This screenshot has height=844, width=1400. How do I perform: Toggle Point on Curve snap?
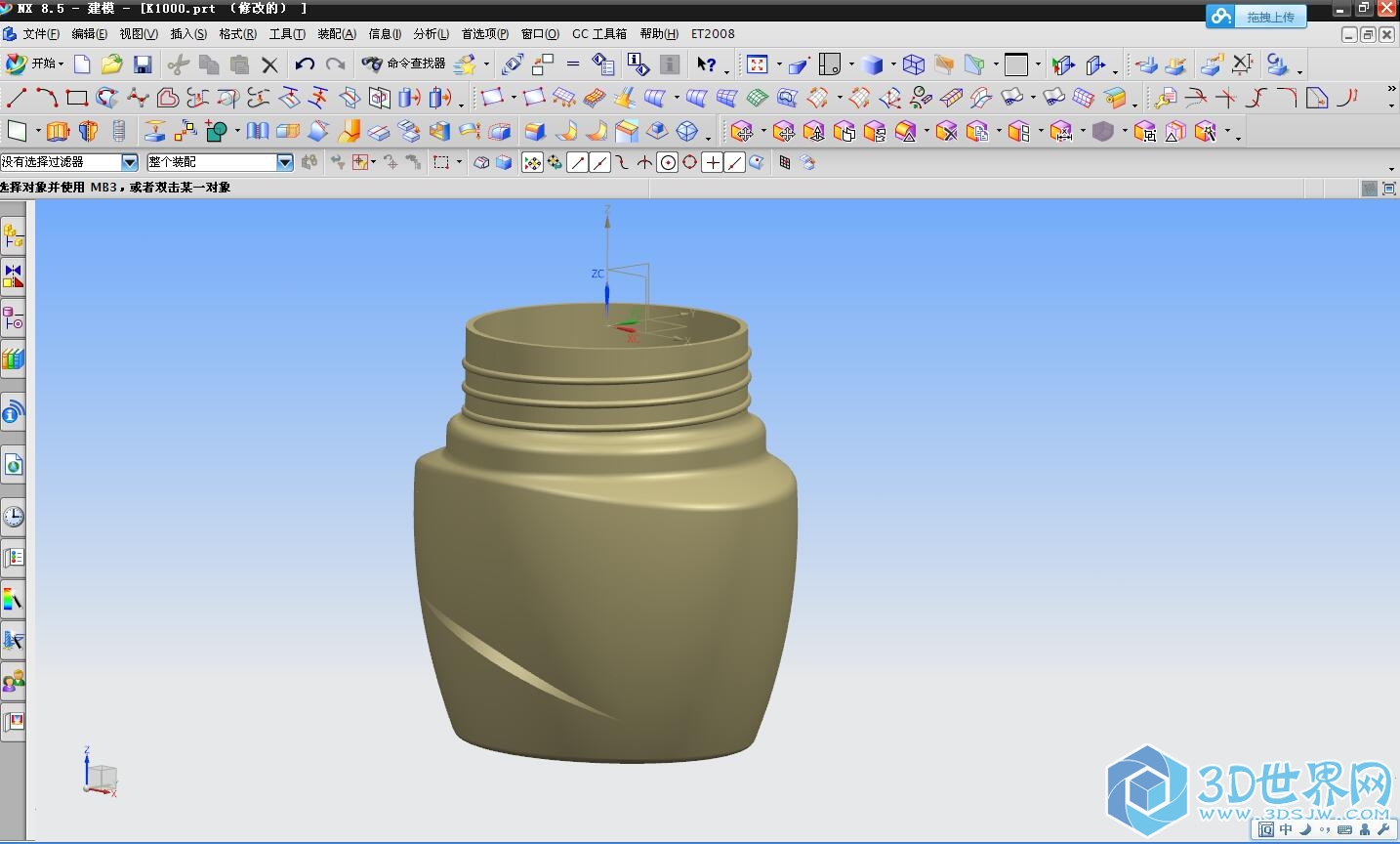735,163
